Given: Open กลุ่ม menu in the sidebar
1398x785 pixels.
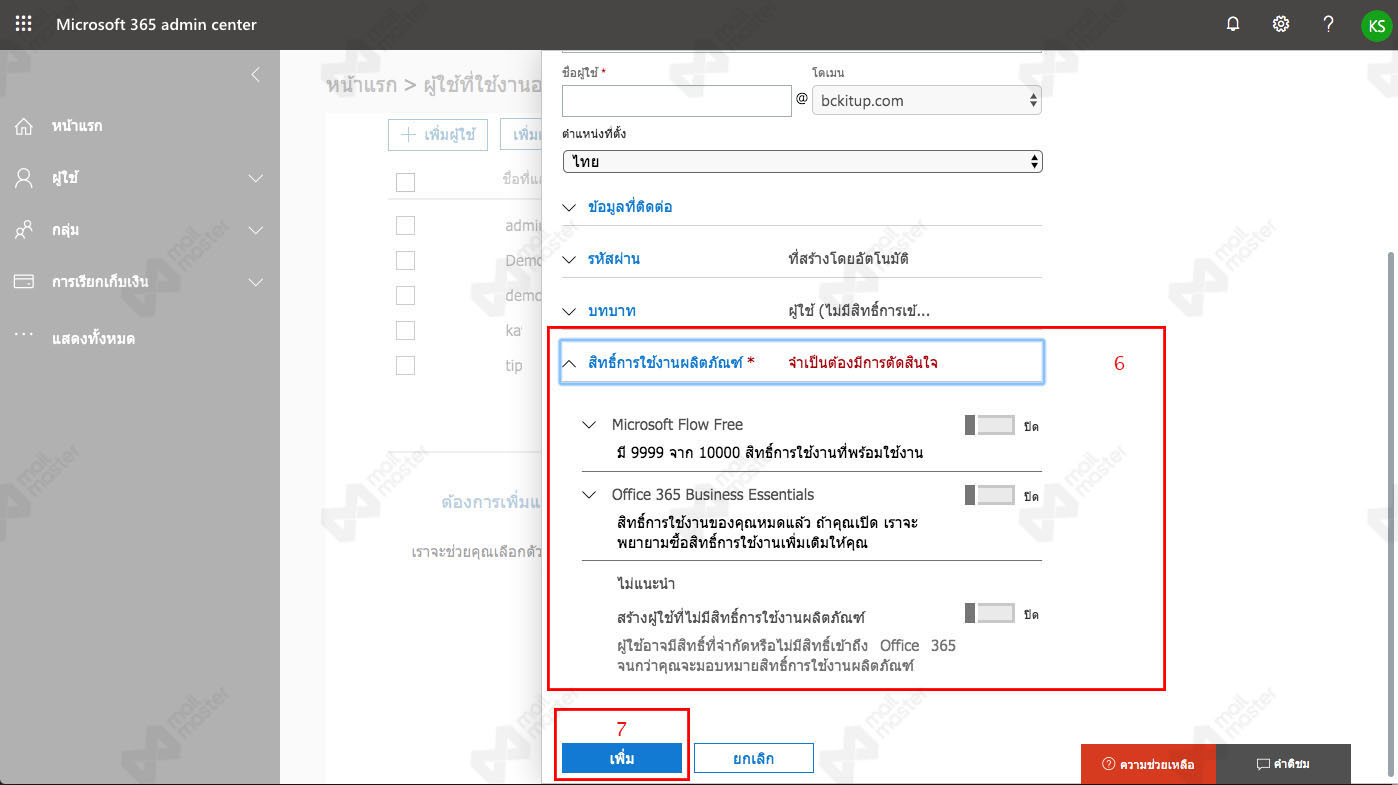Looking at the screenshot, I should pos(65,230).
